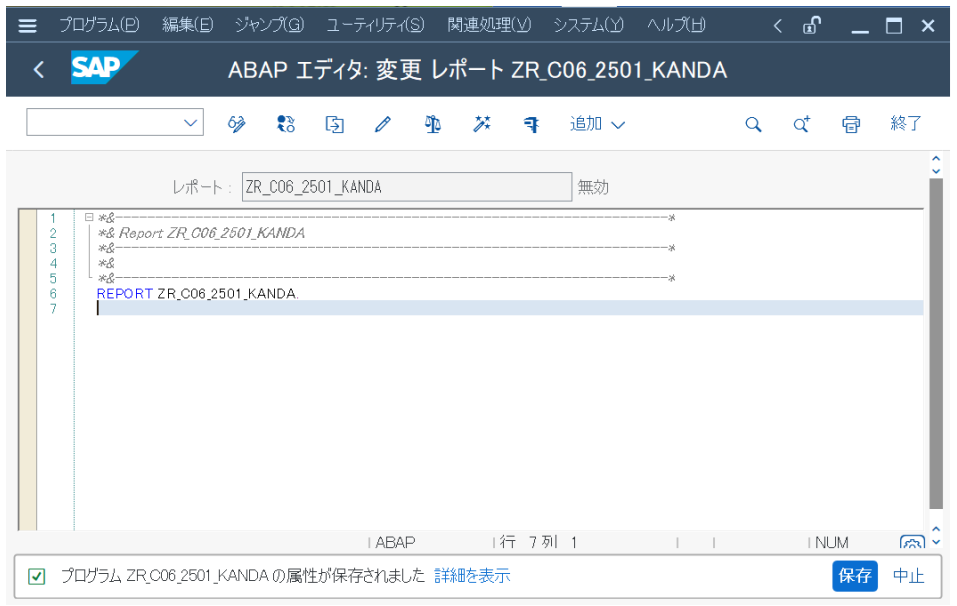Click the SAP logo
Image resolution: width=957 pixels, height=606 pixels.
(104, 67)
